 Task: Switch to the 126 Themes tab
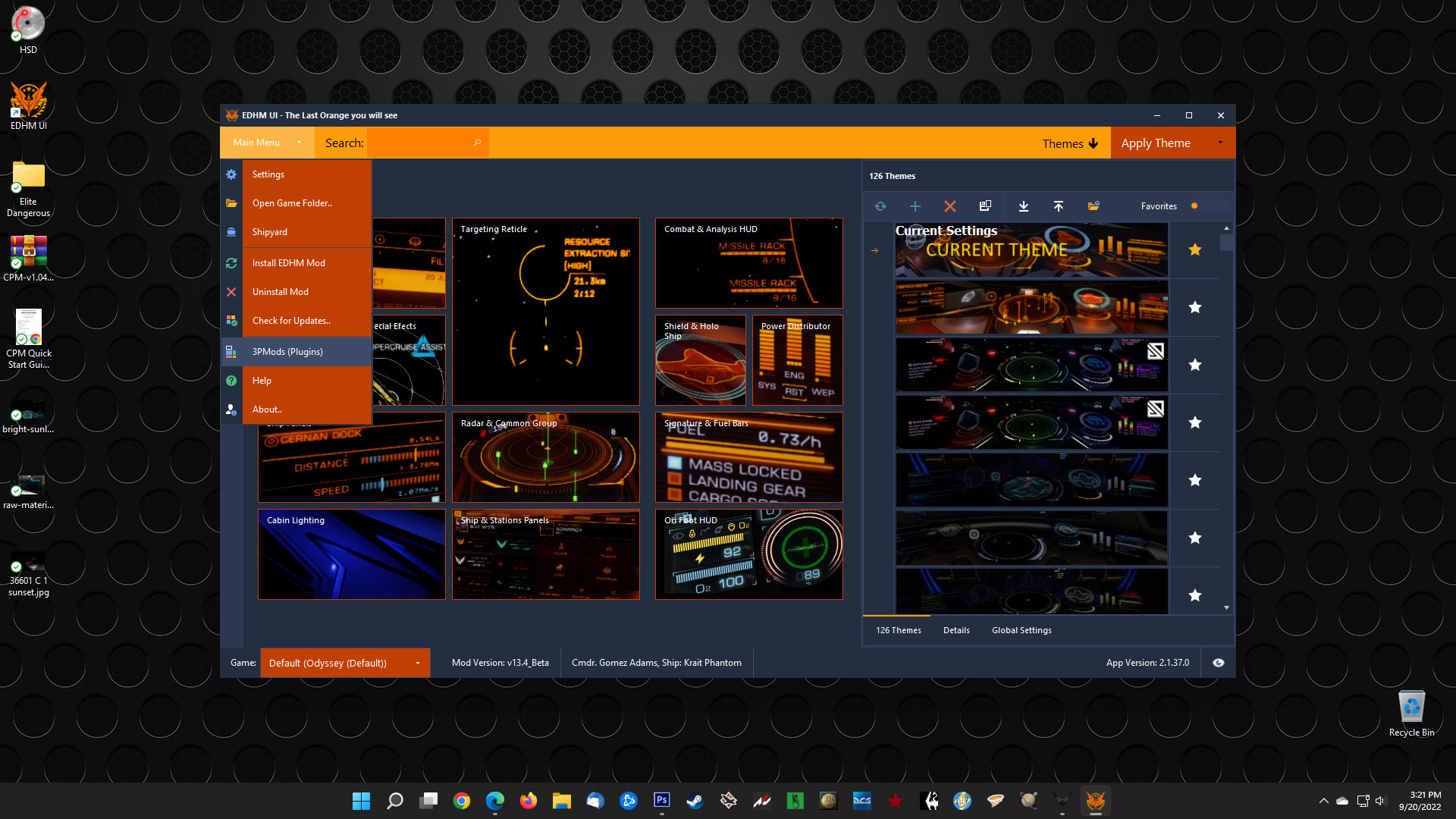pos(898,630)
